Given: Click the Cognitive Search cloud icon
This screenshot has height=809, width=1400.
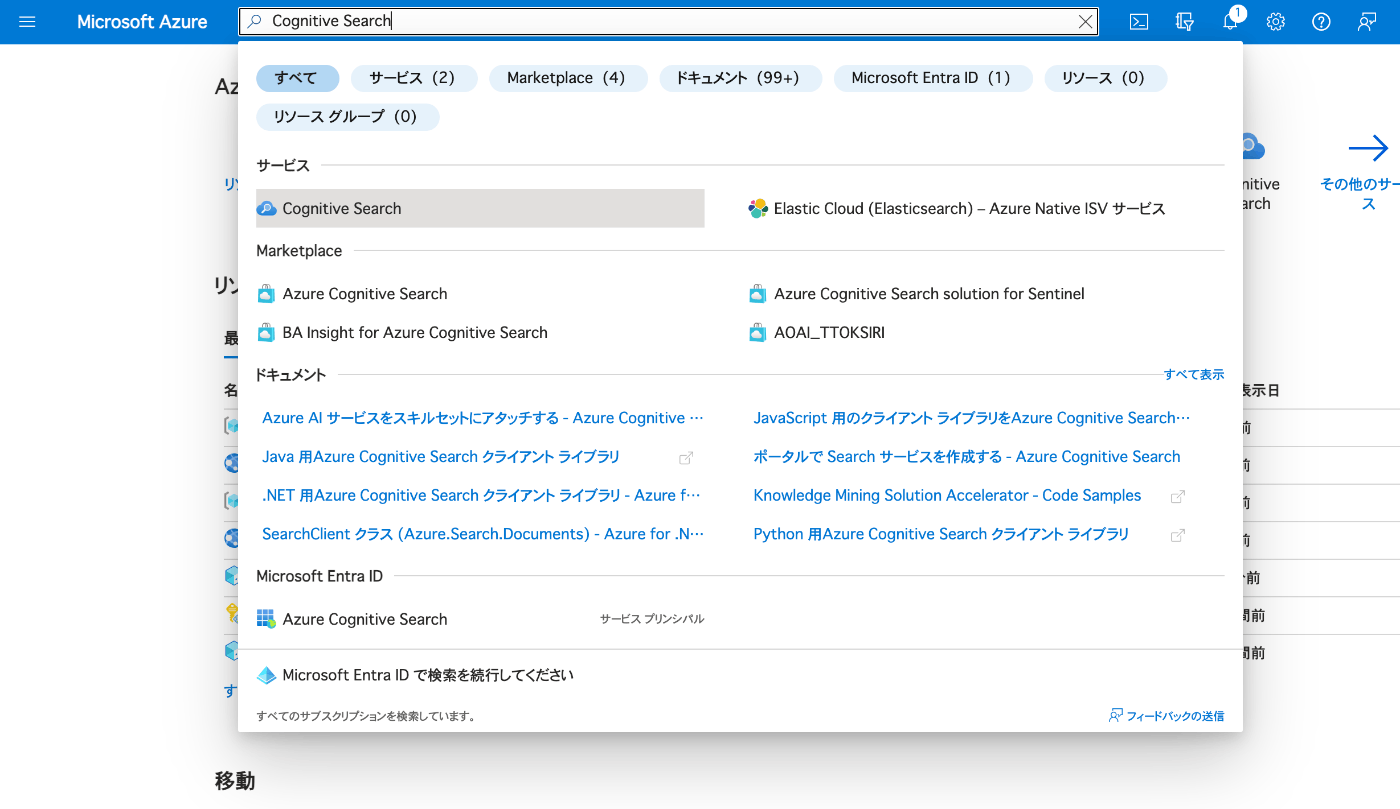Looking at the screenshot, I should tap(266, 208).
